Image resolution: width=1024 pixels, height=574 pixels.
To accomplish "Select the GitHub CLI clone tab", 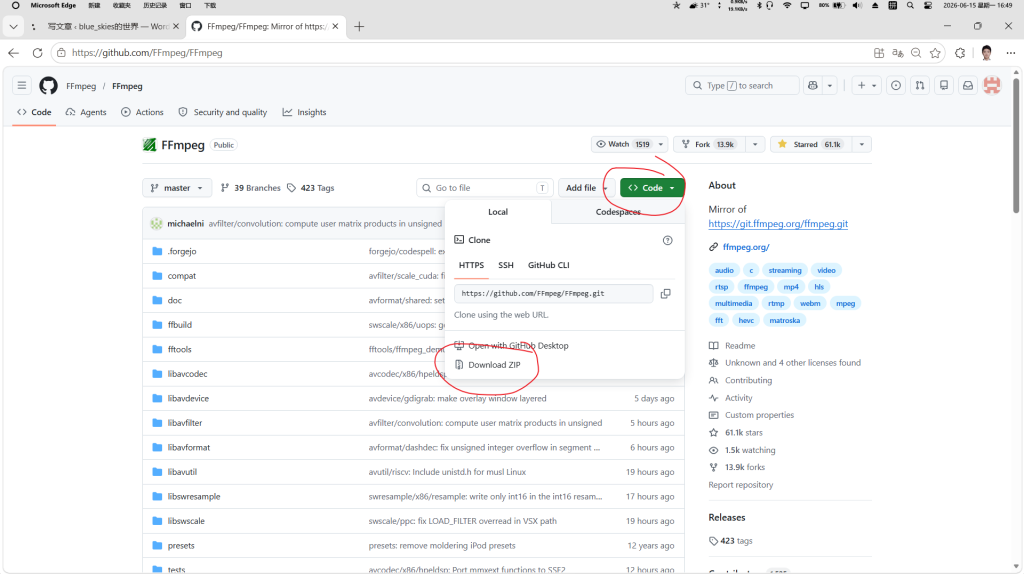I will coord(549,265).
